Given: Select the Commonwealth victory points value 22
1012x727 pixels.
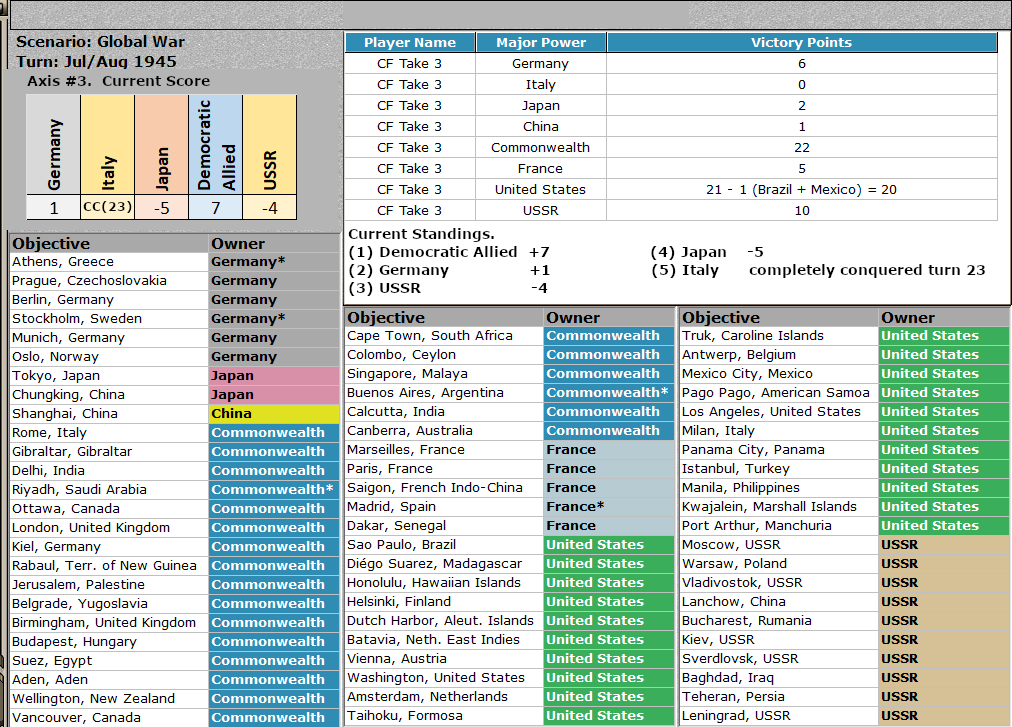Looking at the screenshot, I should coord(802,147).
